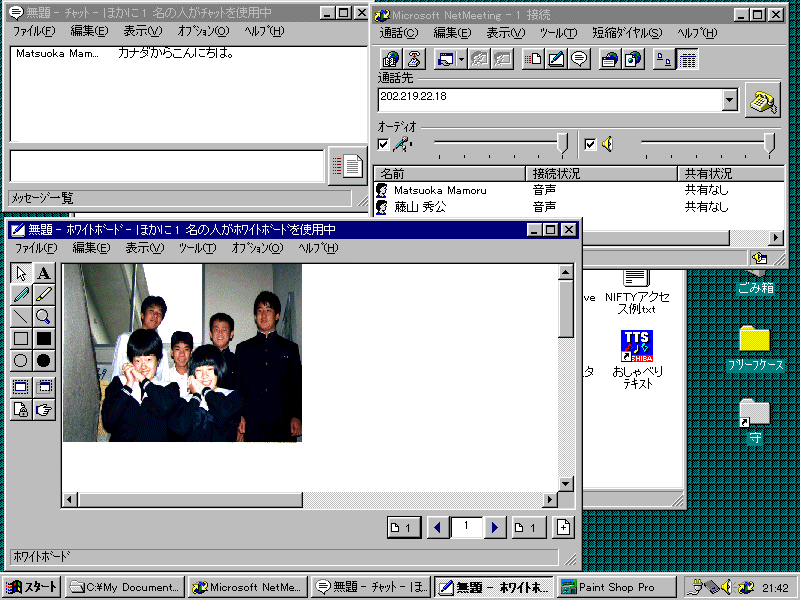Choose the Pen tool in Whiteboard

tap(21, 295)
